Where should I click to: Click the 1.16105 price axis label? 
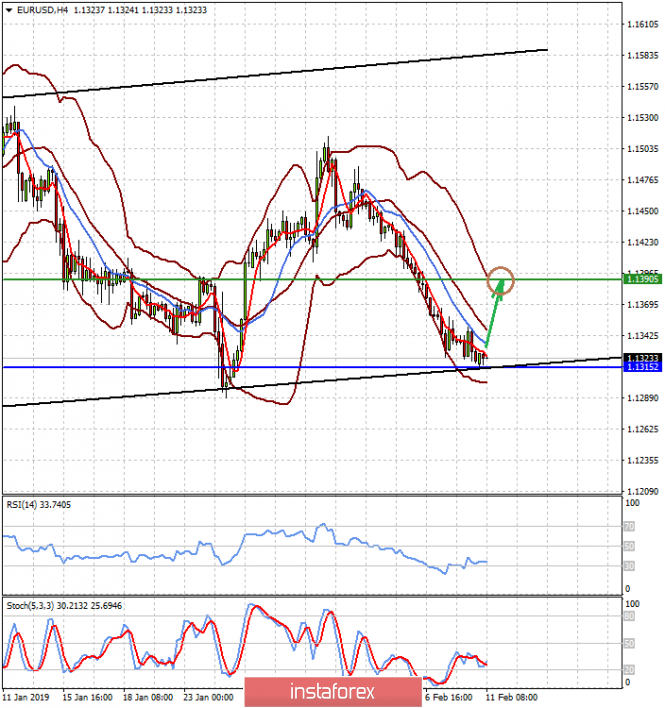point(641,24)
